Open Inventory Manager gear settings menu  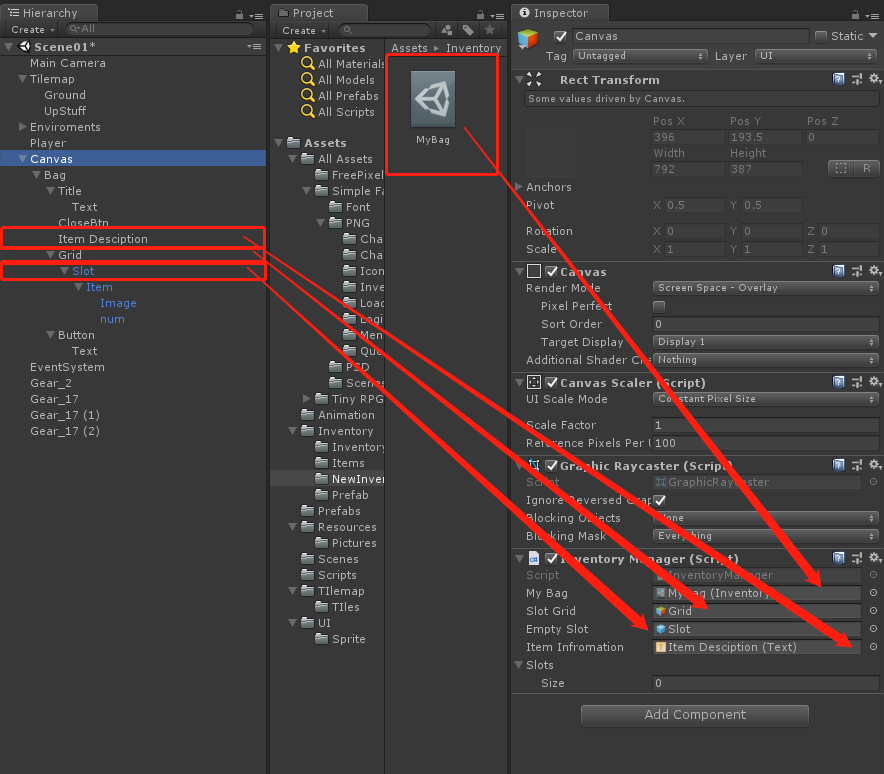pos(874,558)
